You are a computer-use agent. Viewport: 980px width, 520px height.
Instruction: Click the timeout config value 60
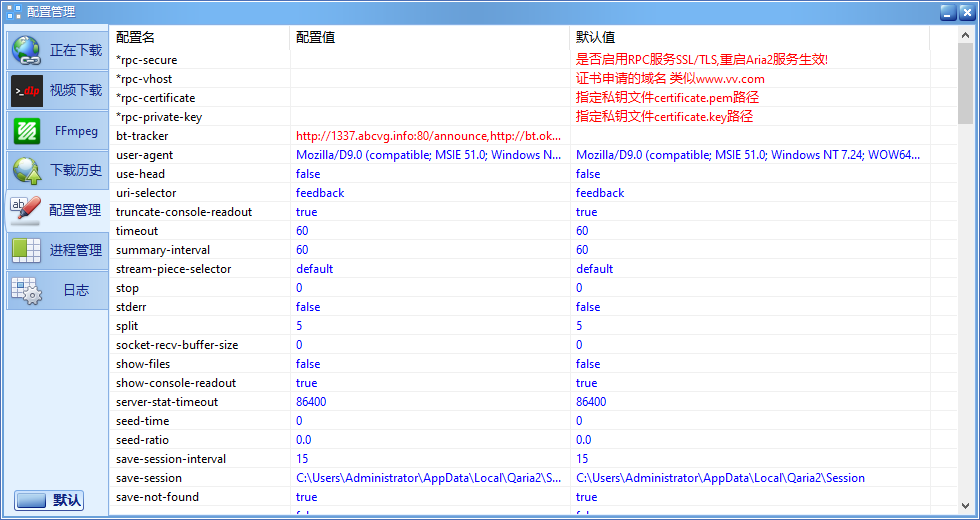302,231
